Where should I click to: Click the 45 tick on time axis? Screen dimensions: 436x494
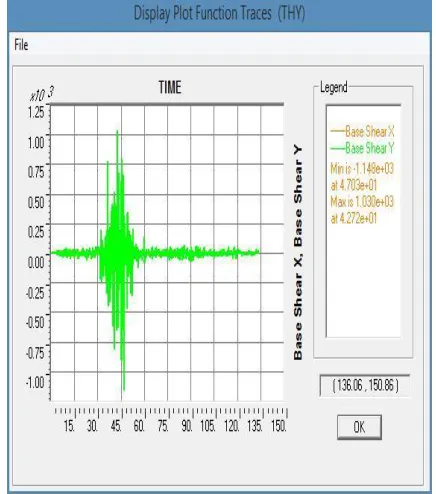tap(115, 426)
